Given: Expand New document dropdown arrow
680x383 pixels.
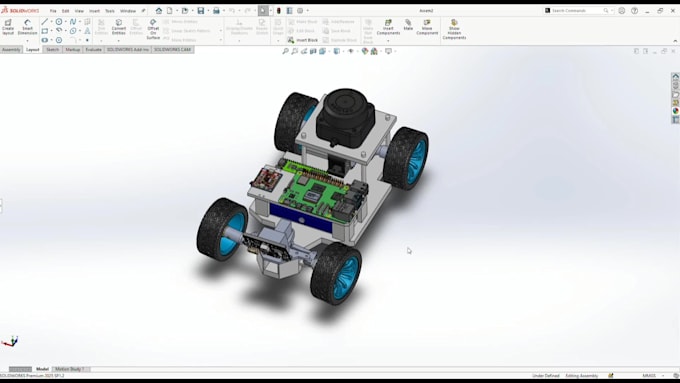Looking at the screenshot, I should point(177,10).
